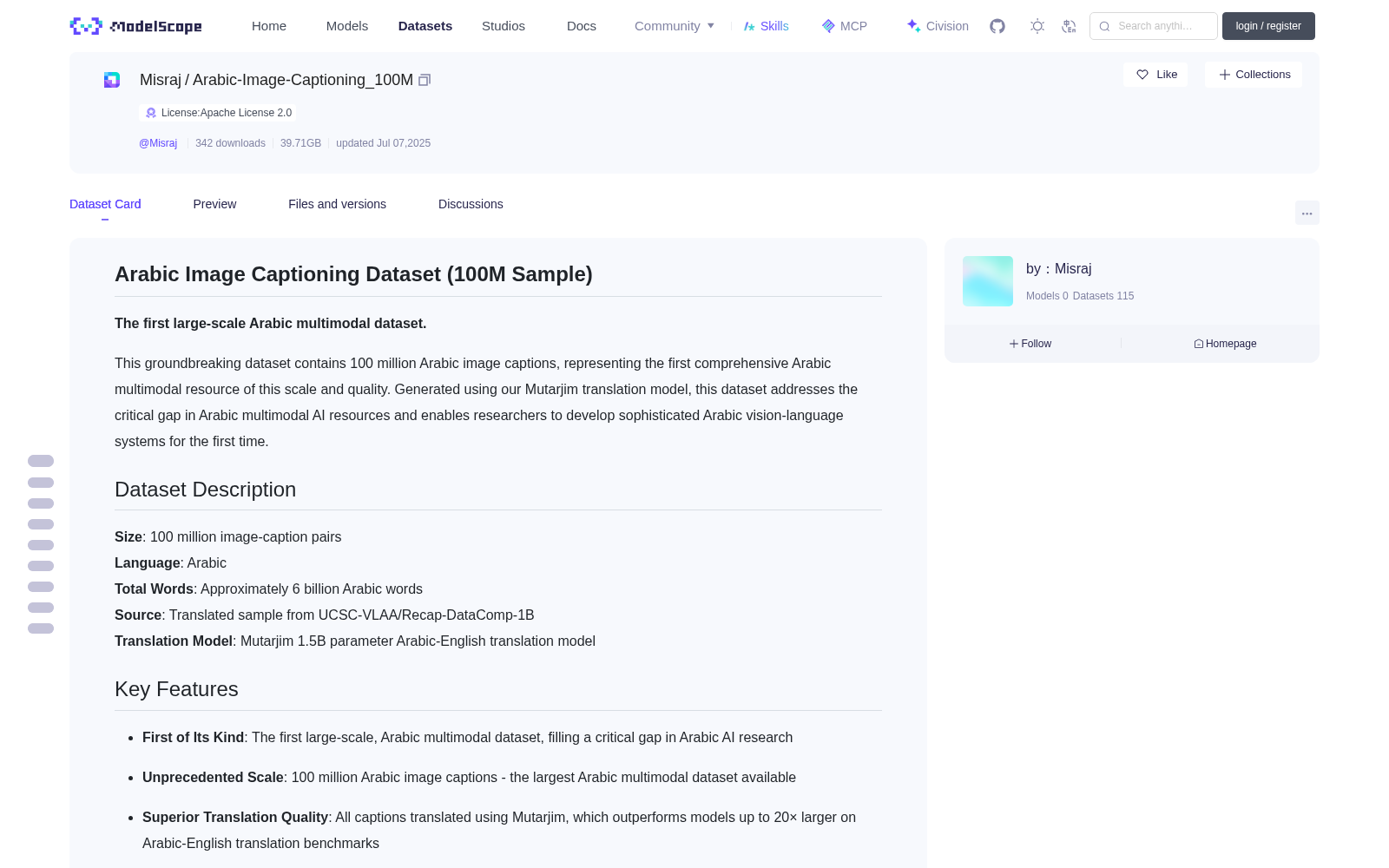The image size is (1389, 868).
Task: Click the ModelScope logo
Action: coord(136,26)
